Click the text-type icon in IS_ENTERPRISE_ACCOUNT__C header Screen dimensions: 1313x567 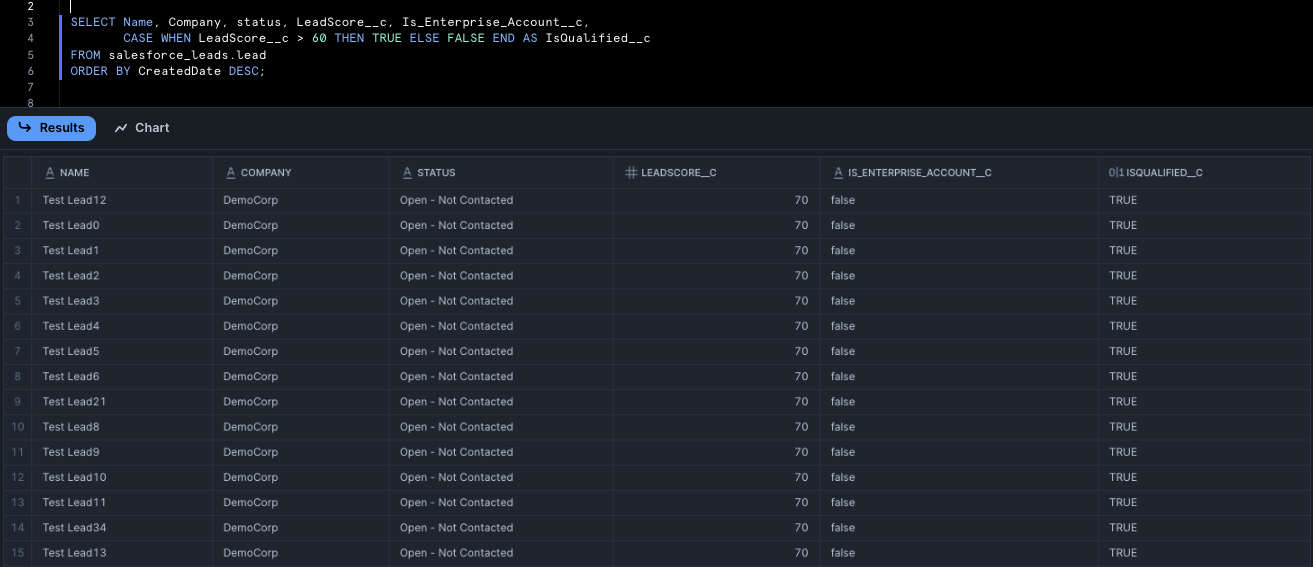point(838,173)
